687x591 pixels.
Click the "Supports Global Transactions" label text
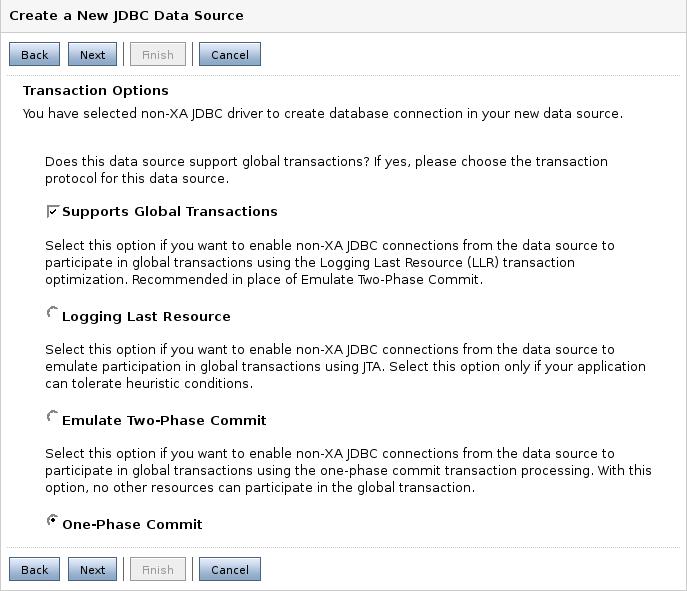click(170, 212)
